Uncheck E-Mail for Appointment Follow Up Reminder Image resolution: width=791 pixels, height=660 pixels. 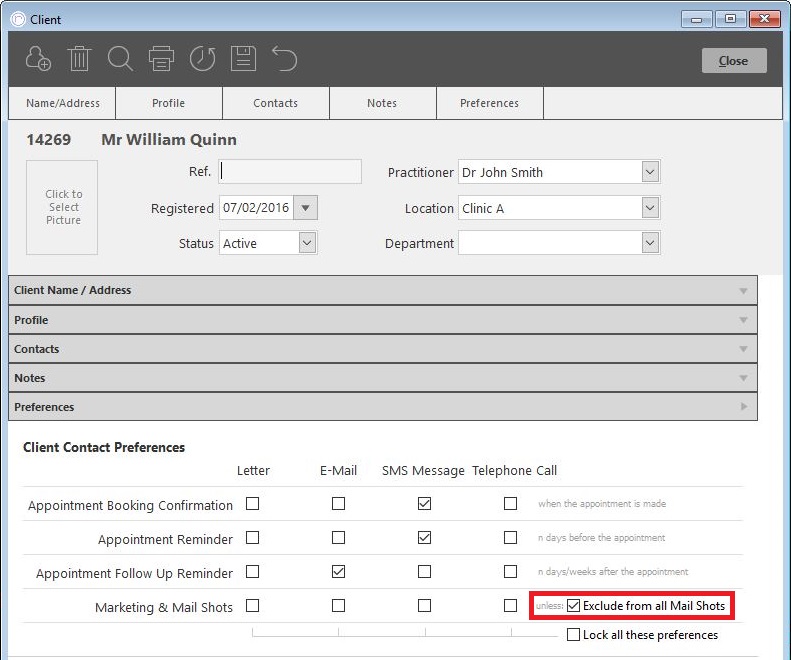point(338,572)
